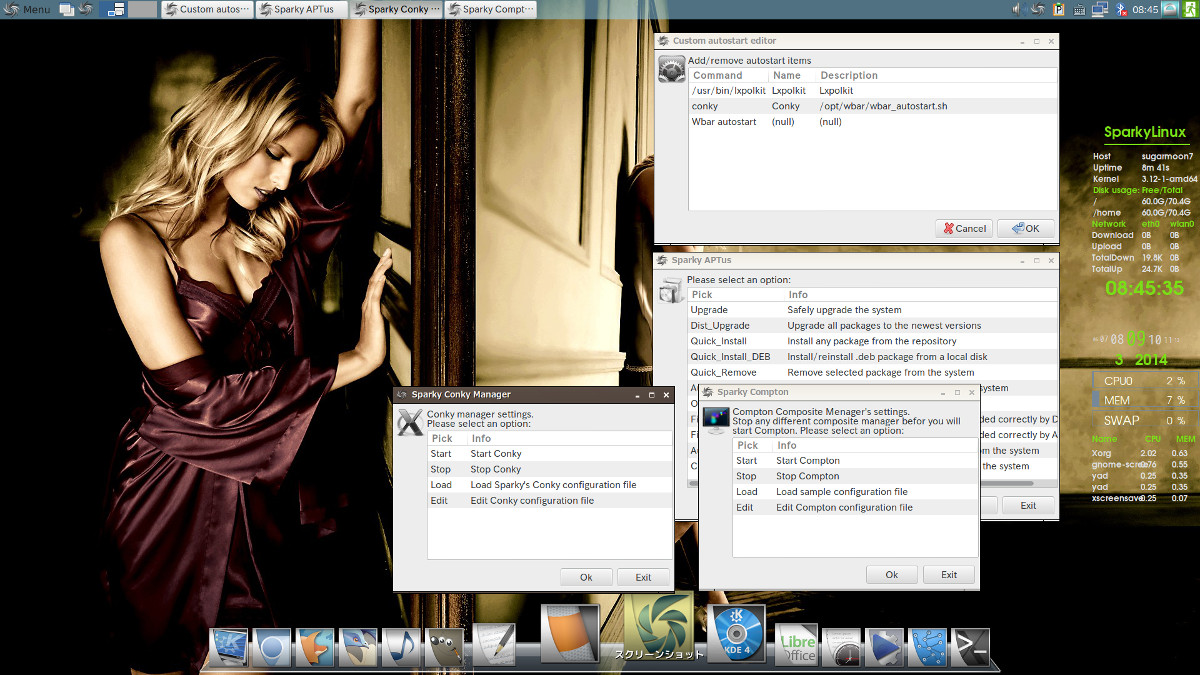Select the Upgrade option in Sparky APTus
The image size is (1200, 675).
pyautogui.click(x=872, y=310)
